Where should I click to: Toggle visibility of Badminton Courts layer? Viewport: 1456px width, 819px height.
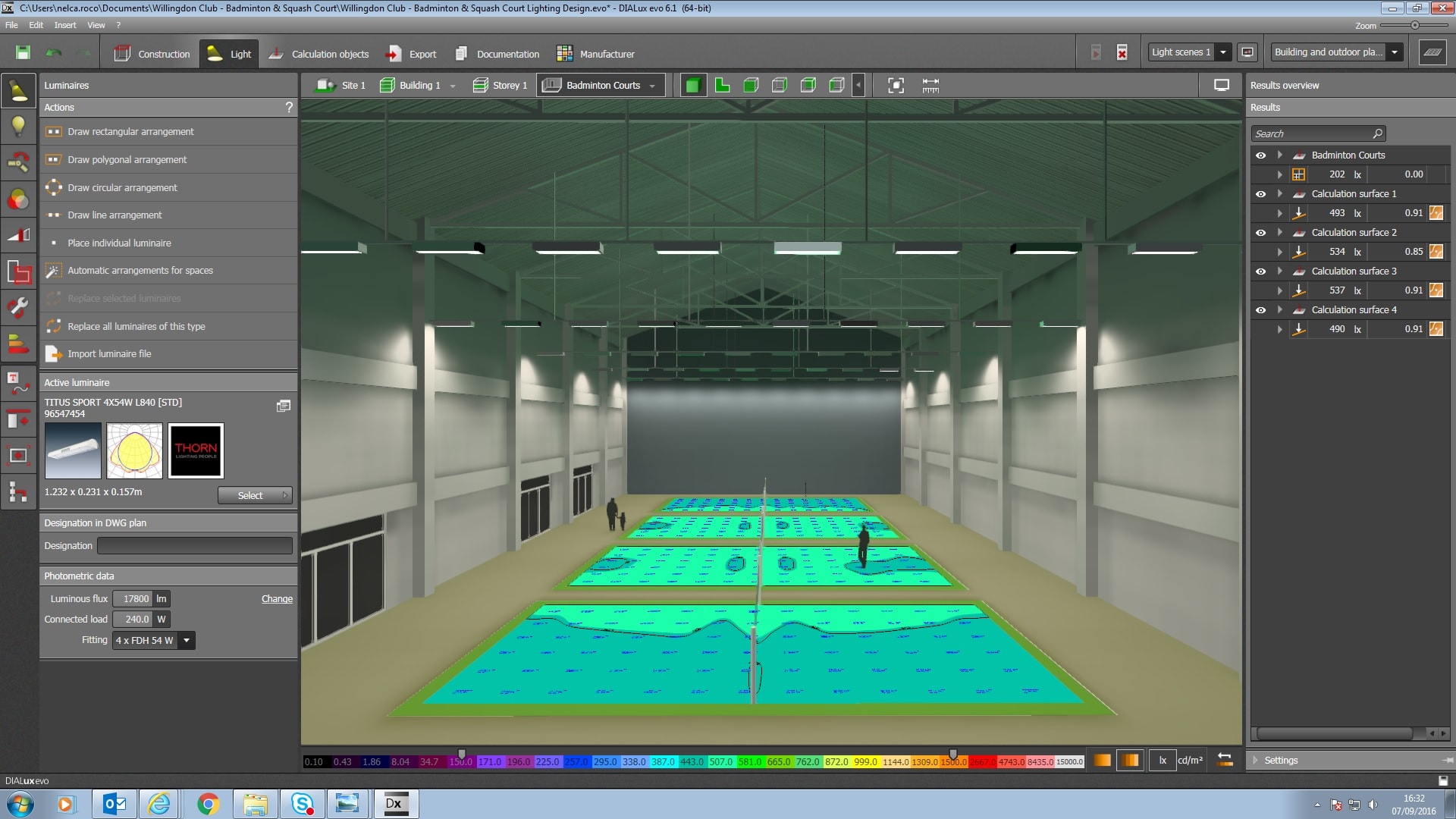pyautogui.click(x=1261, y=154)
